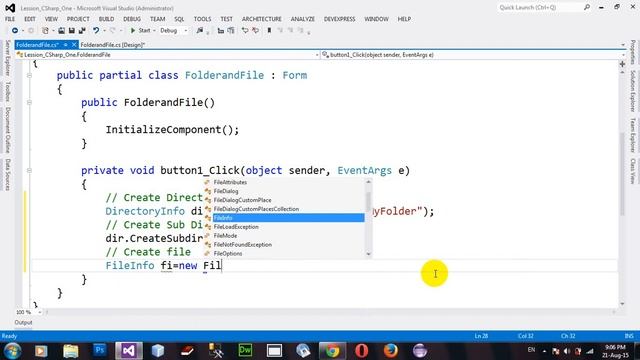Viewport: 640px width, 360px height.
Task: Open Dreamweaver from the taskbar
Action: point(245,351)
